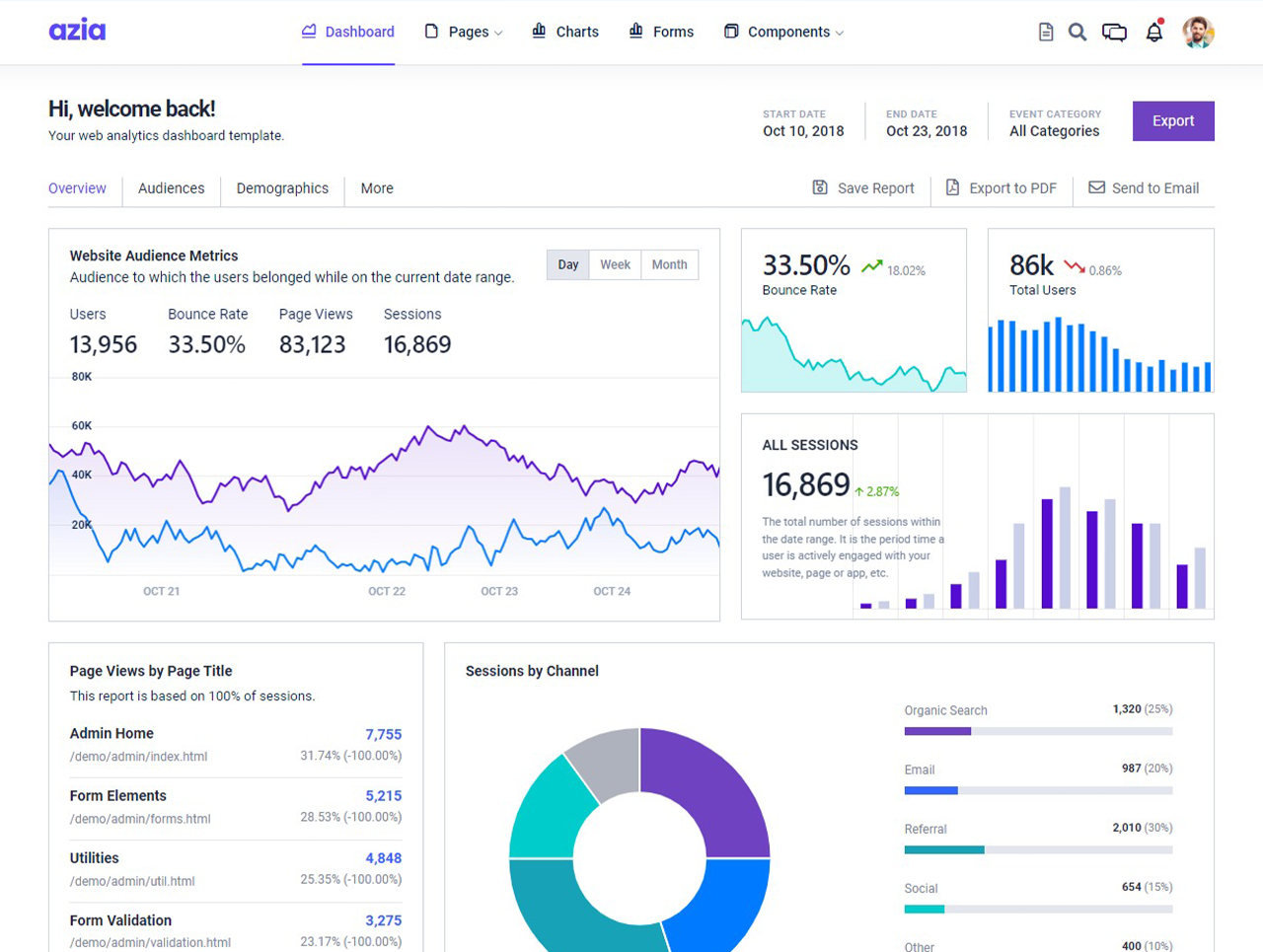Expand the Components dropdown menu

[x=785, y=32]
